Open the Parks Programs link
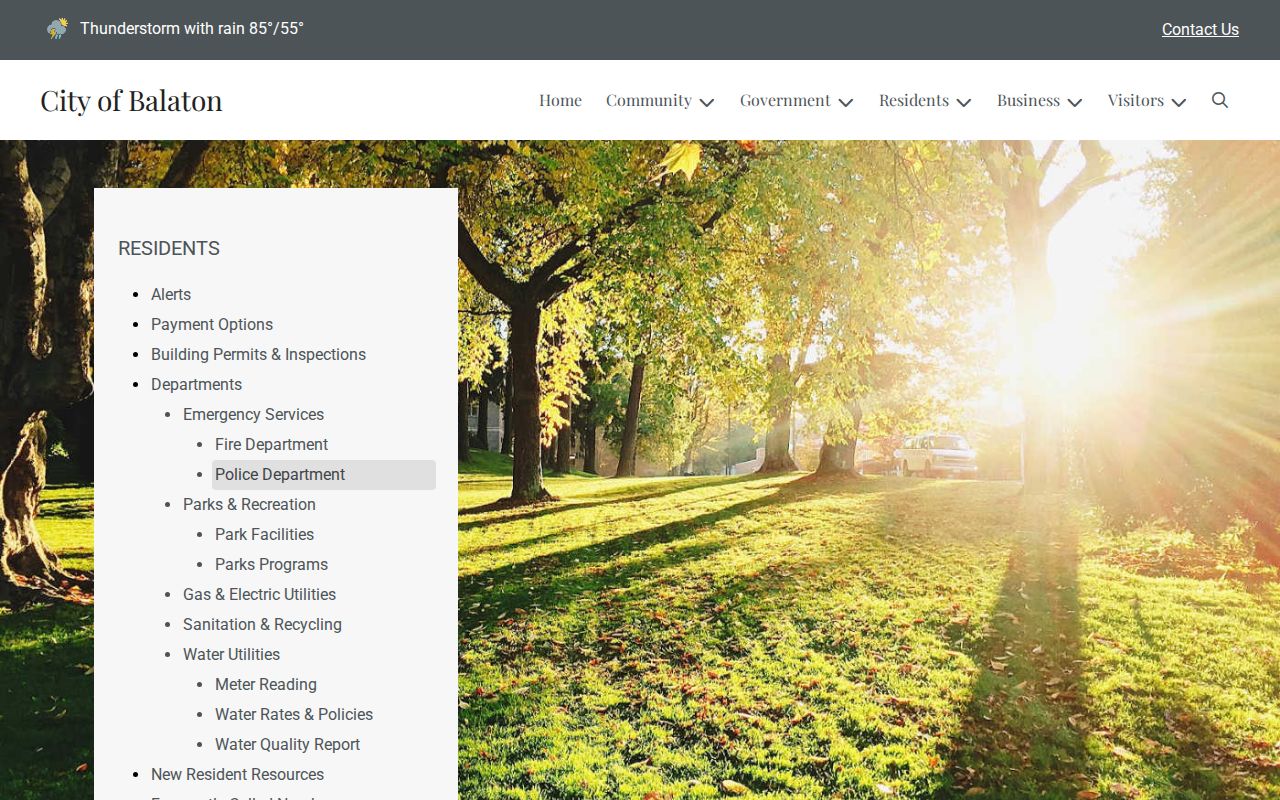The image size is (1280, 800). pyautogui.click(x=271, y=564)
